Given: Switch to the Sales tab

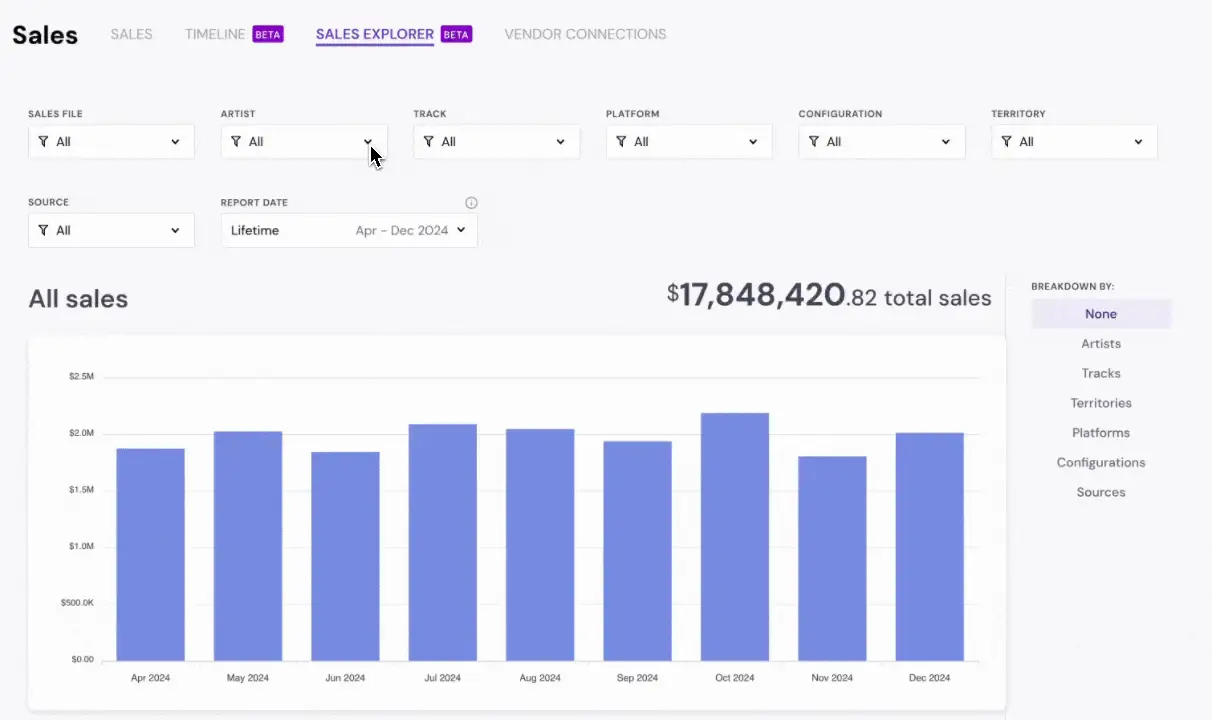Looking at the screenshot, I should [131, 34].
